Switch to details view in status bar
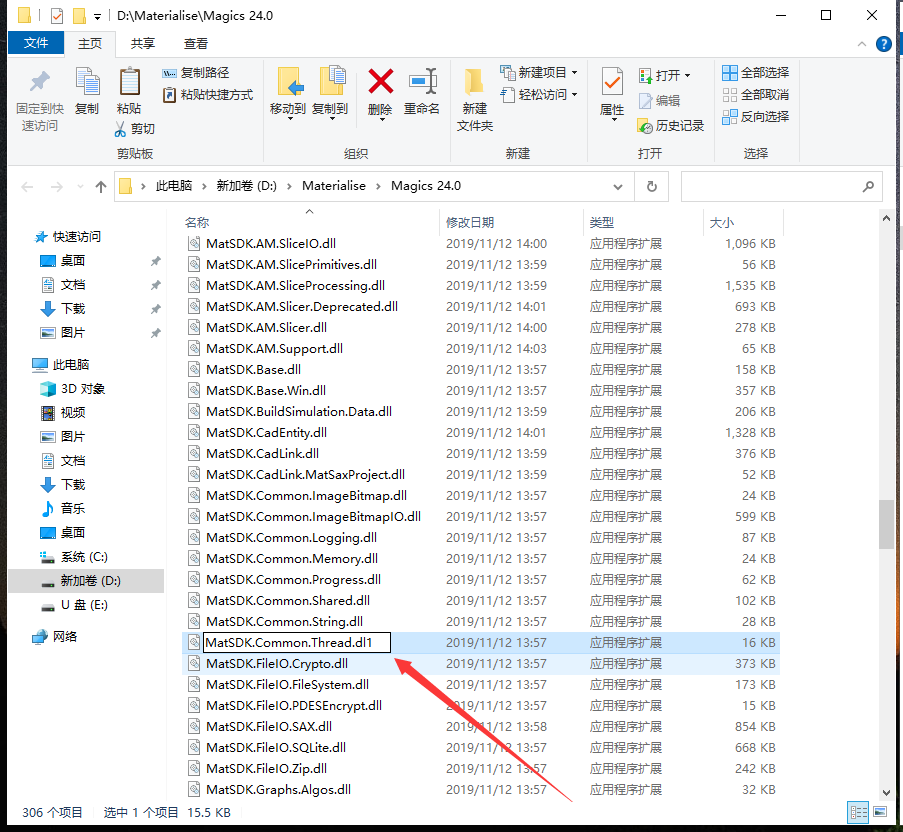 click(858, 812)
